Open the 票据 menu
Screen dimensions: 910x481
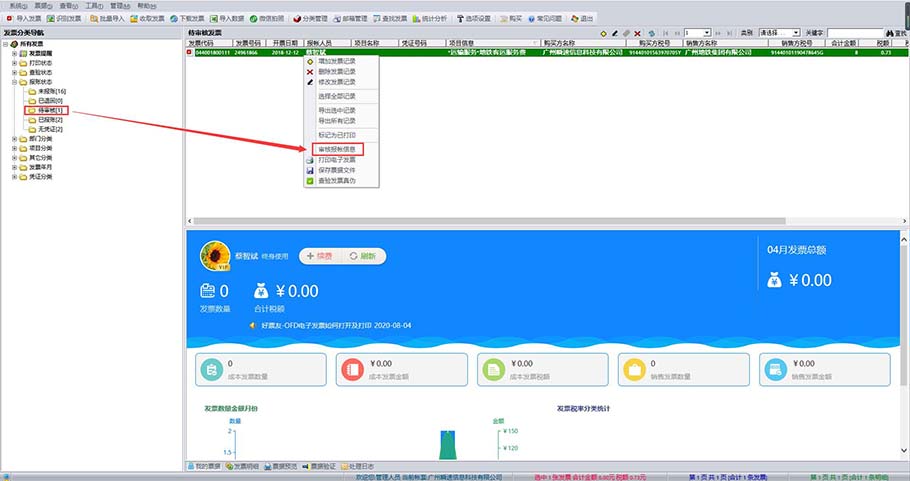(43, 6)
